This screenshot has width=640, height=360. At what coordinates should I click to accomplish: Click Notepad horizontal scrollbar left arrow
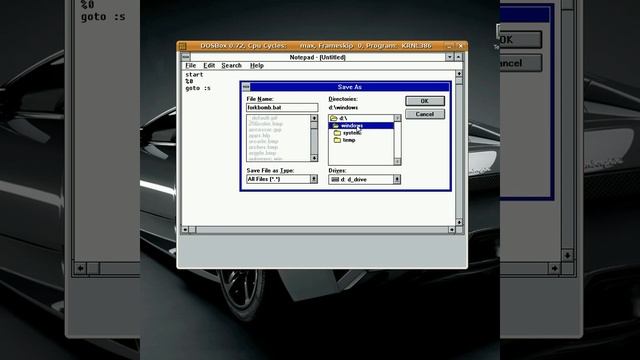pyautogui.click(x=185, y=230)
